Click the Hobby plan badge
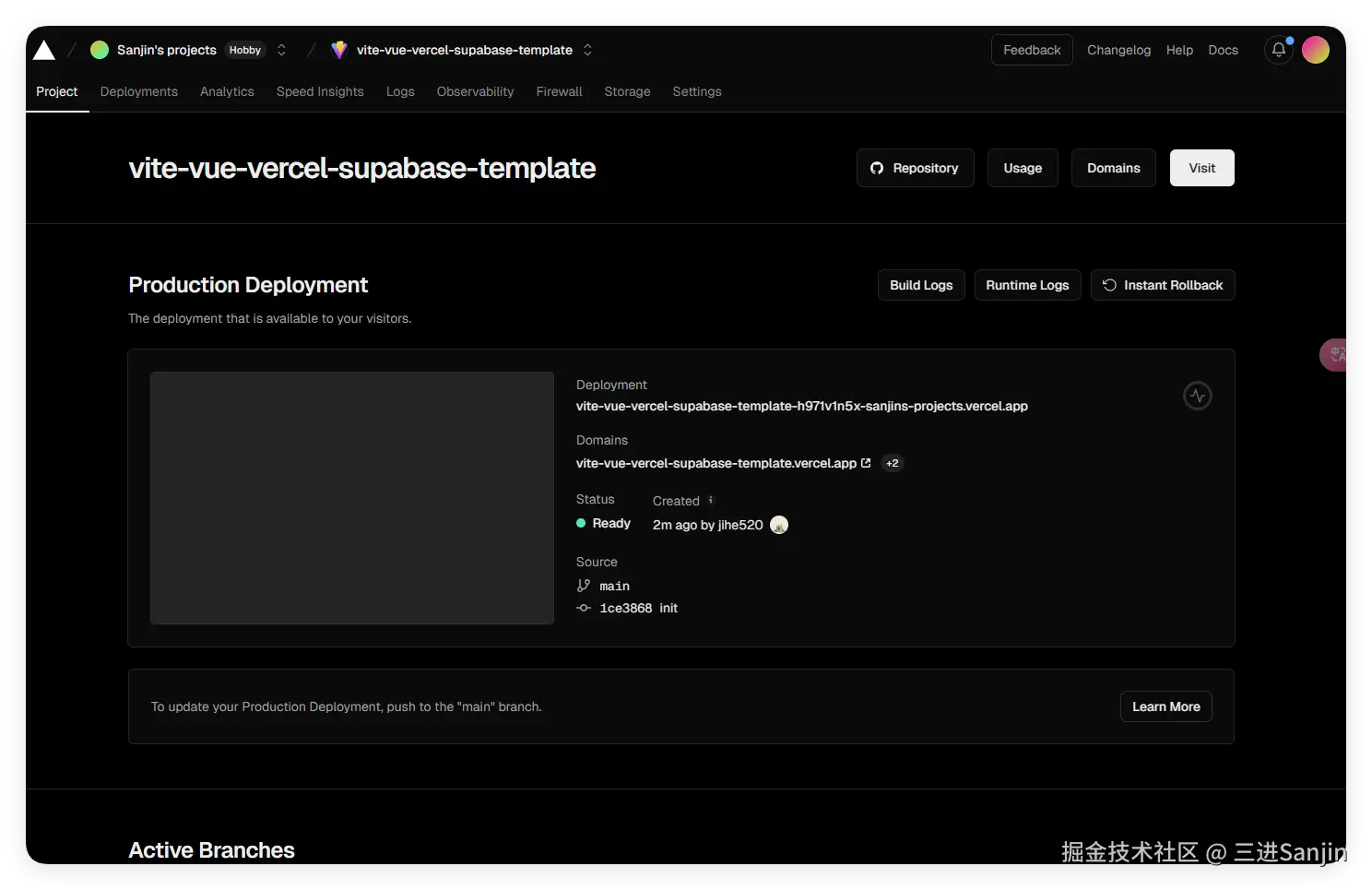The image size is (1372, 890). pos(245,50)
